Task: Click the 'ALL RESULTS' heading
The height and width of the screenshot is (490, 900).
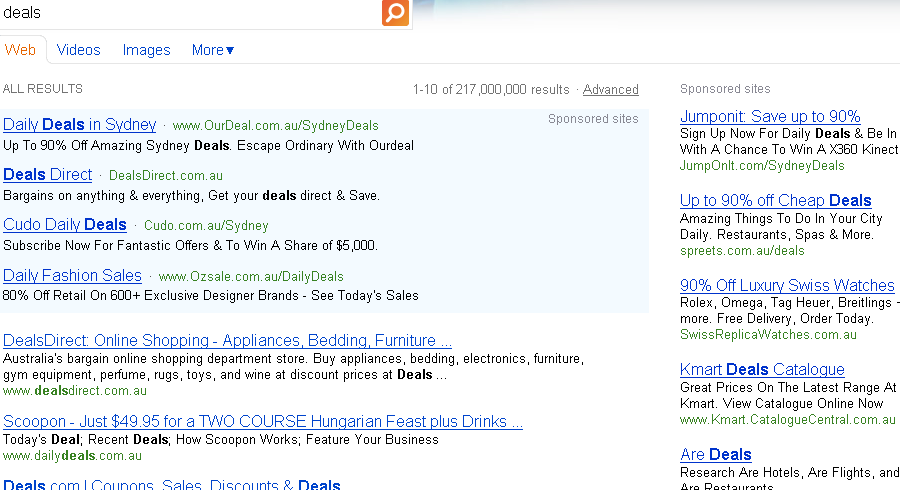Action: coord(42,89)
